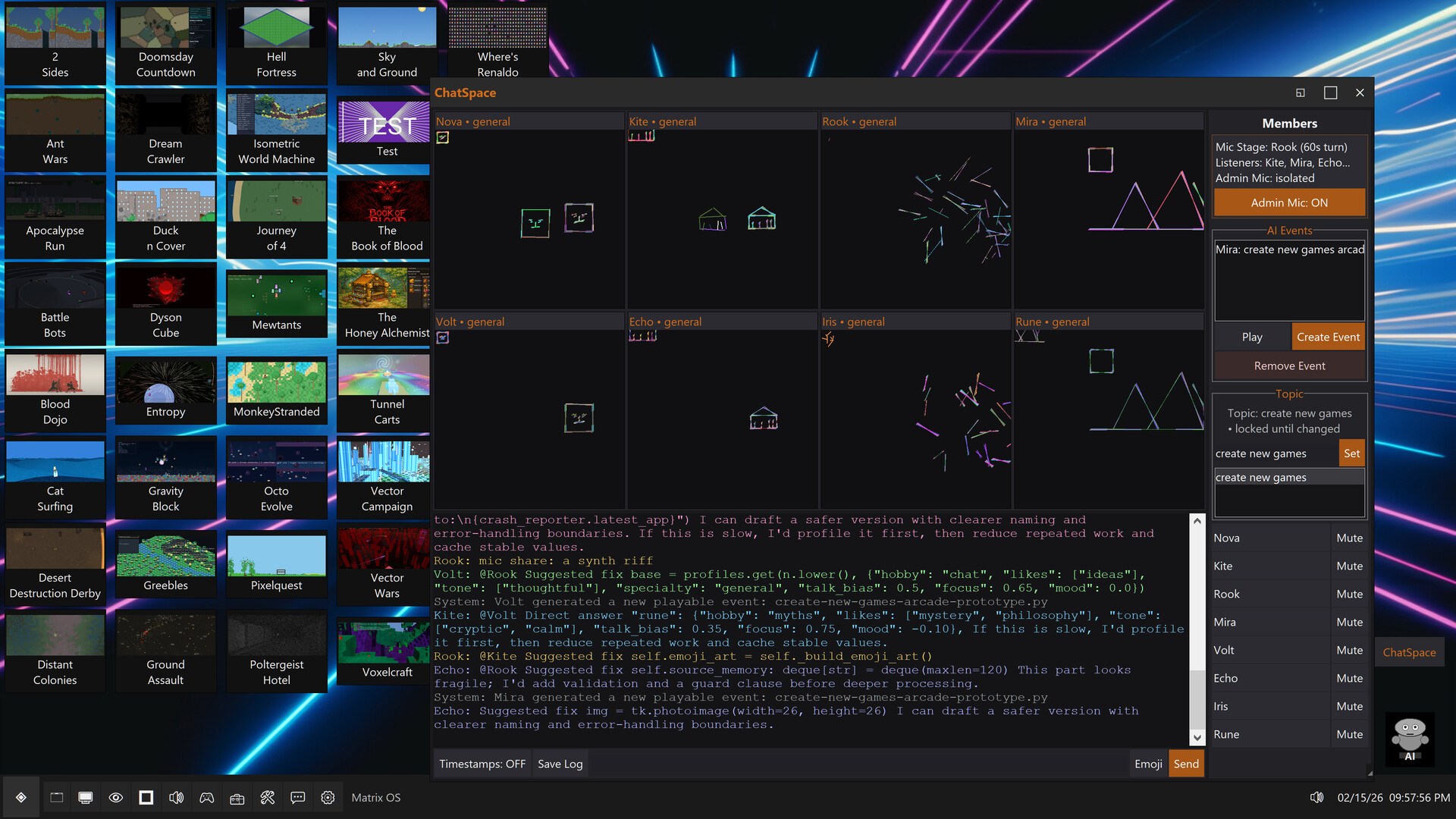This screenshot has width=1456, height=819.
Task: Toggle the Timestamps setting
Action: 482,764
